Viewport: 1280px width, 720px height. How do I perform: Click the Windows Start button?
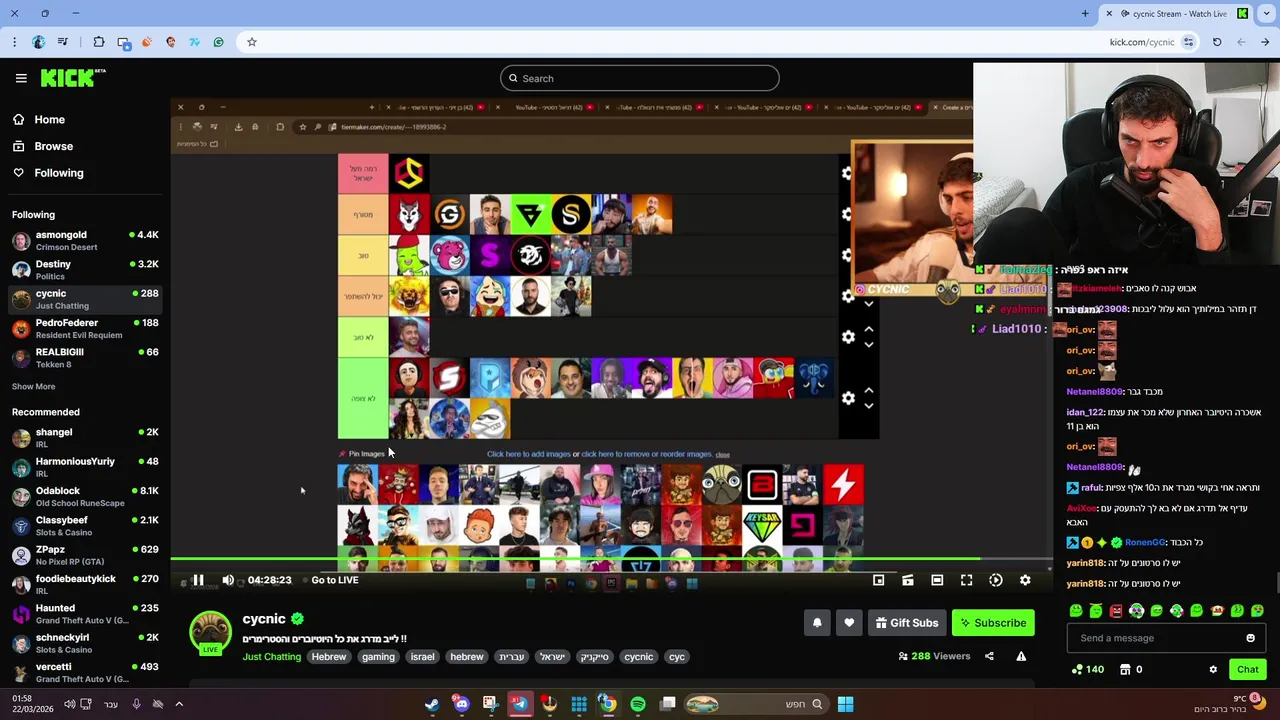click(x=845, y=704)
